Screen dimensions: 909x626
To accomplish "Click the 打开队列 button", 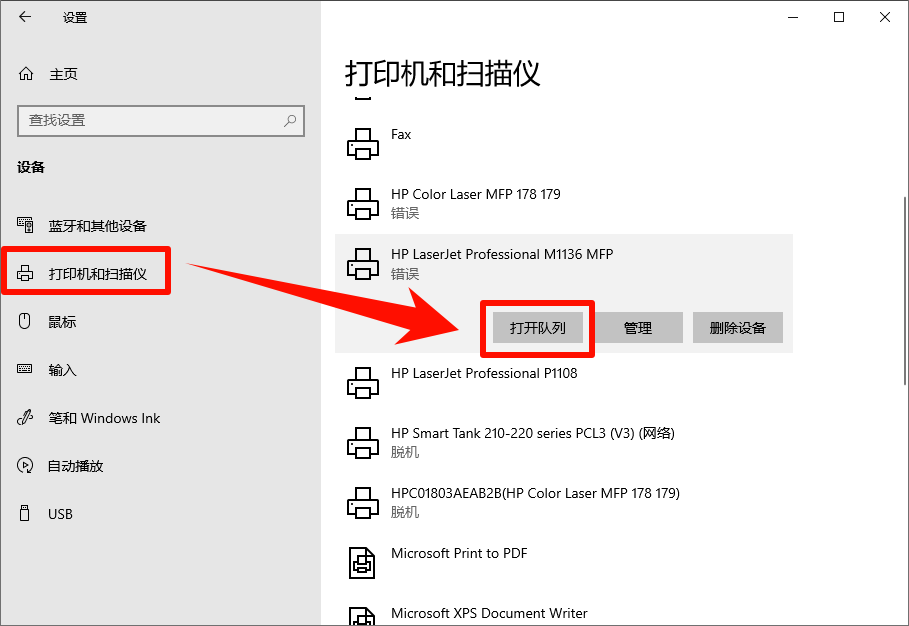I will [537, 327].
